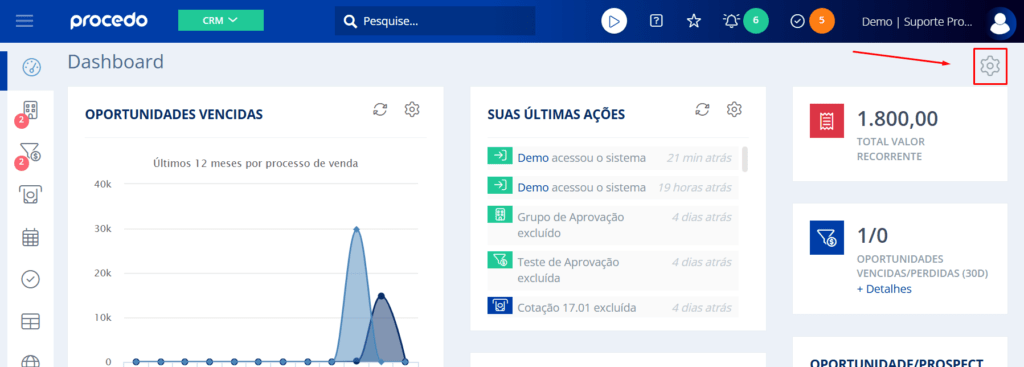The width and height of the screenshot is (1024, 367).
Task: Open the tasks checkmark icon in header
Action: click(797, 21)
